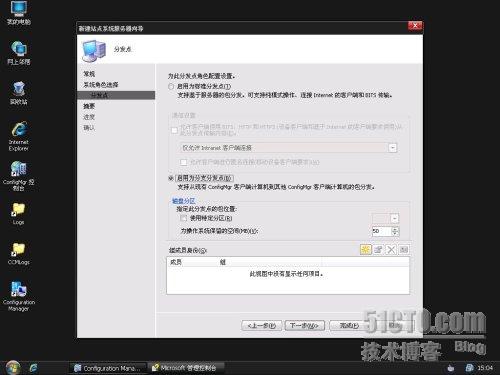Click the 完成 finish button
The height and width of the screenshot is (375, 500).
pyautogui.click(x=349, y=326)
